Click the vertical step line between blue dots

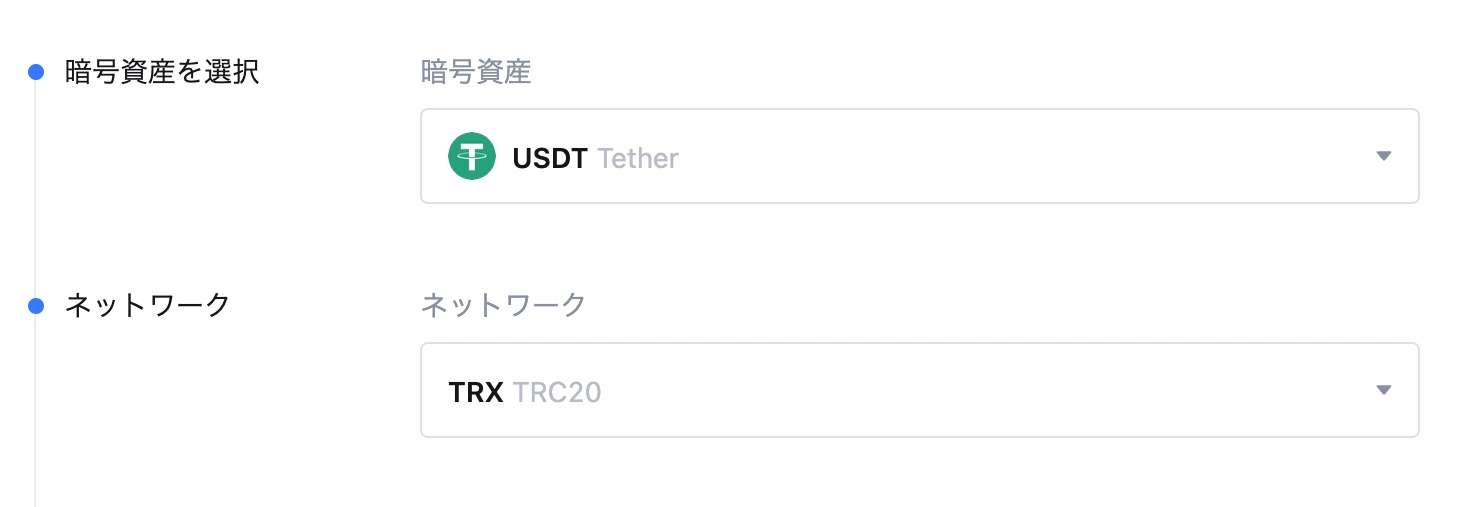point(36,189)
